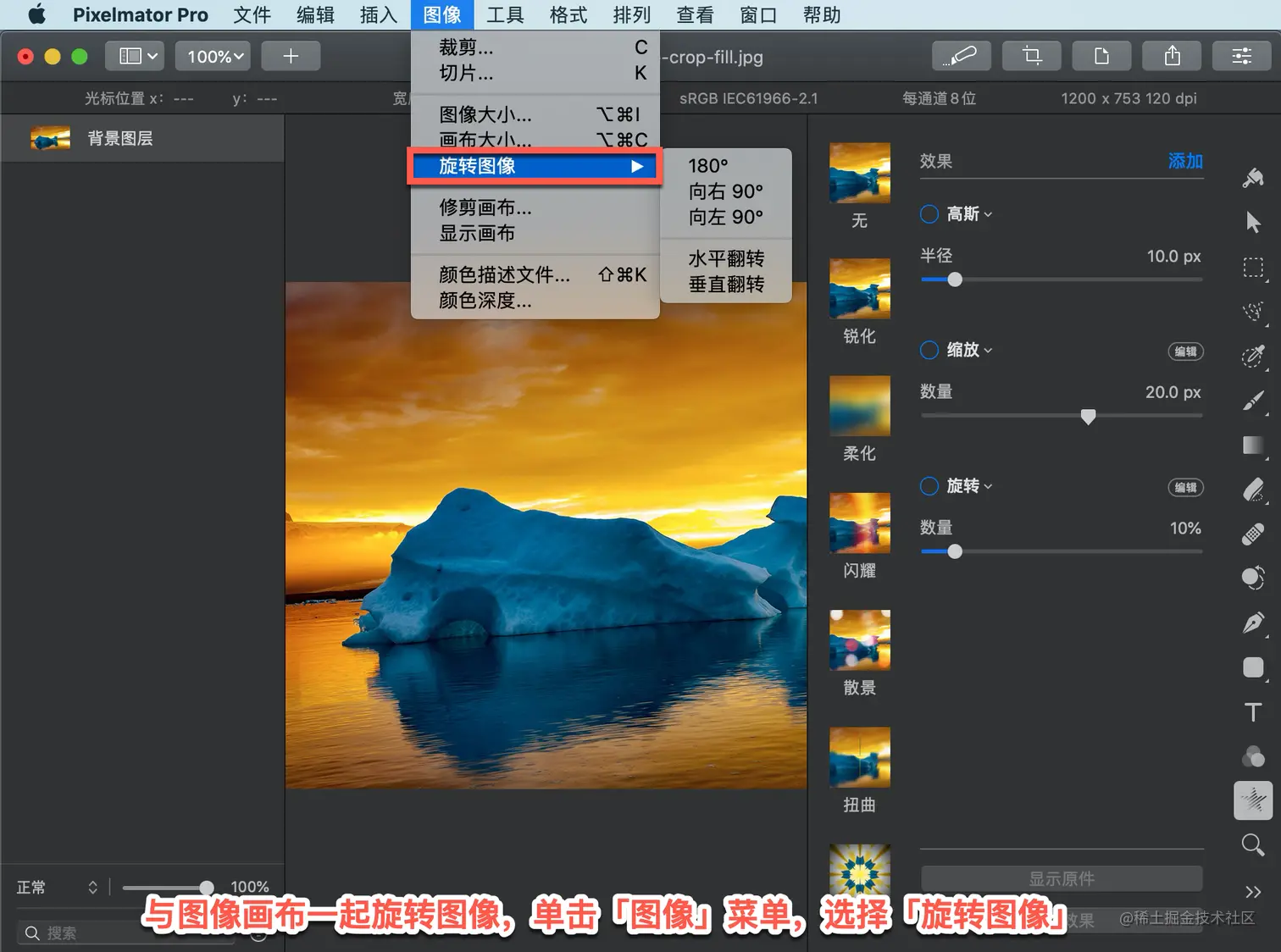Open the Apple menu
This screenshot has height=952, width=1281.
(36, 15)
